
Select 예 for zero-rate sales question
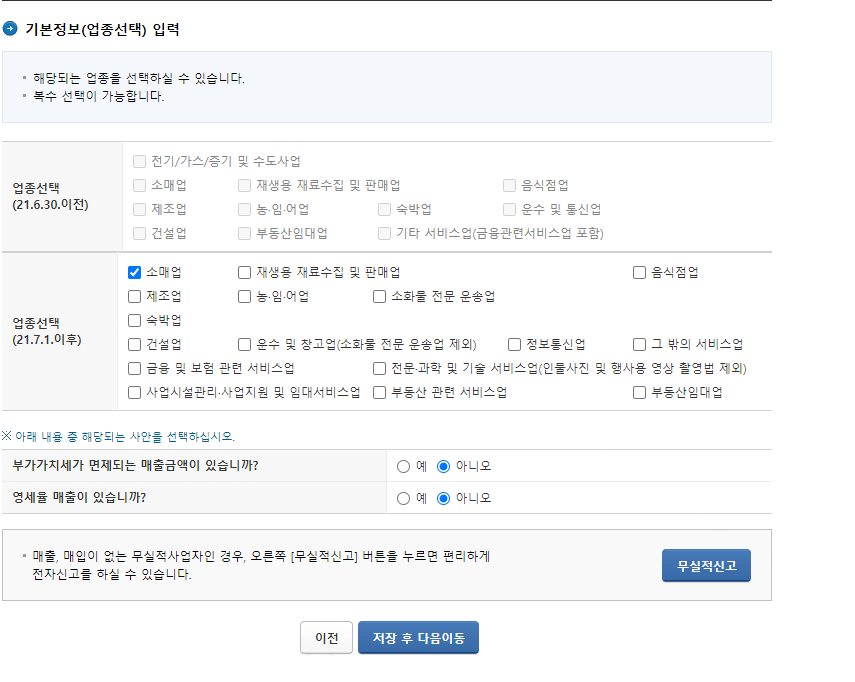404,497
